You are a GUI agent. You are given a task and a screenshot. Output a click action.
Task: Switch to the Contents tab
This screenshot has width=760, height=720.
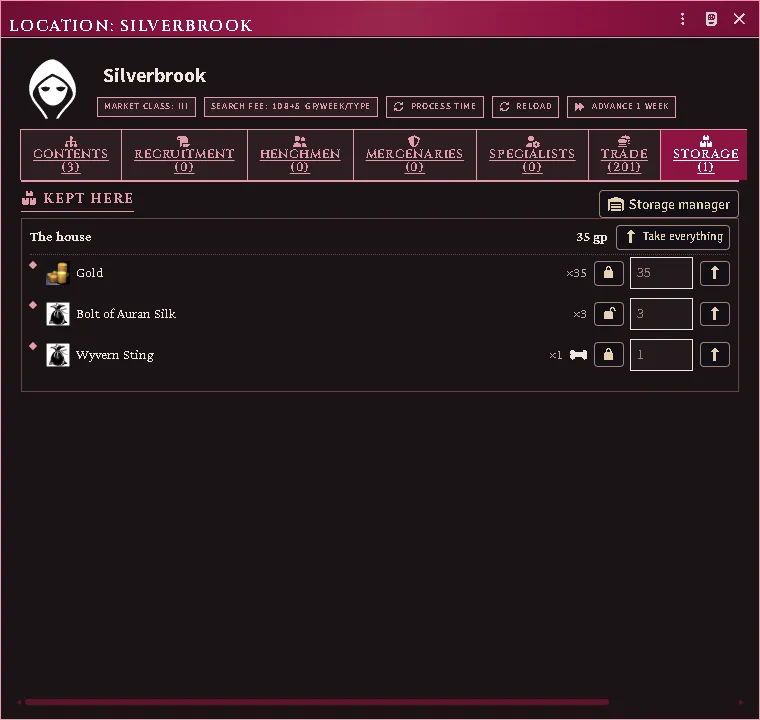pyautogui.click(x=71, y=155)
